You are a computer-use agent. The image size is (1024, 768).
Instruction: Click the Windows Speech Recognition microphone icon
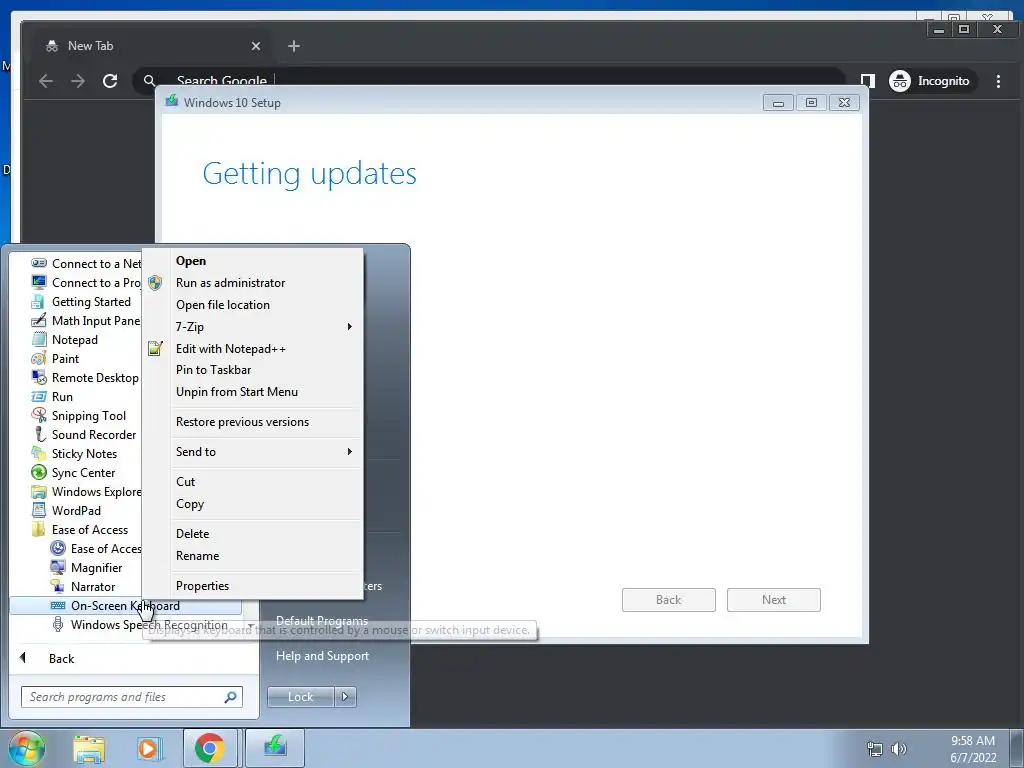click(x=58, y=624)
